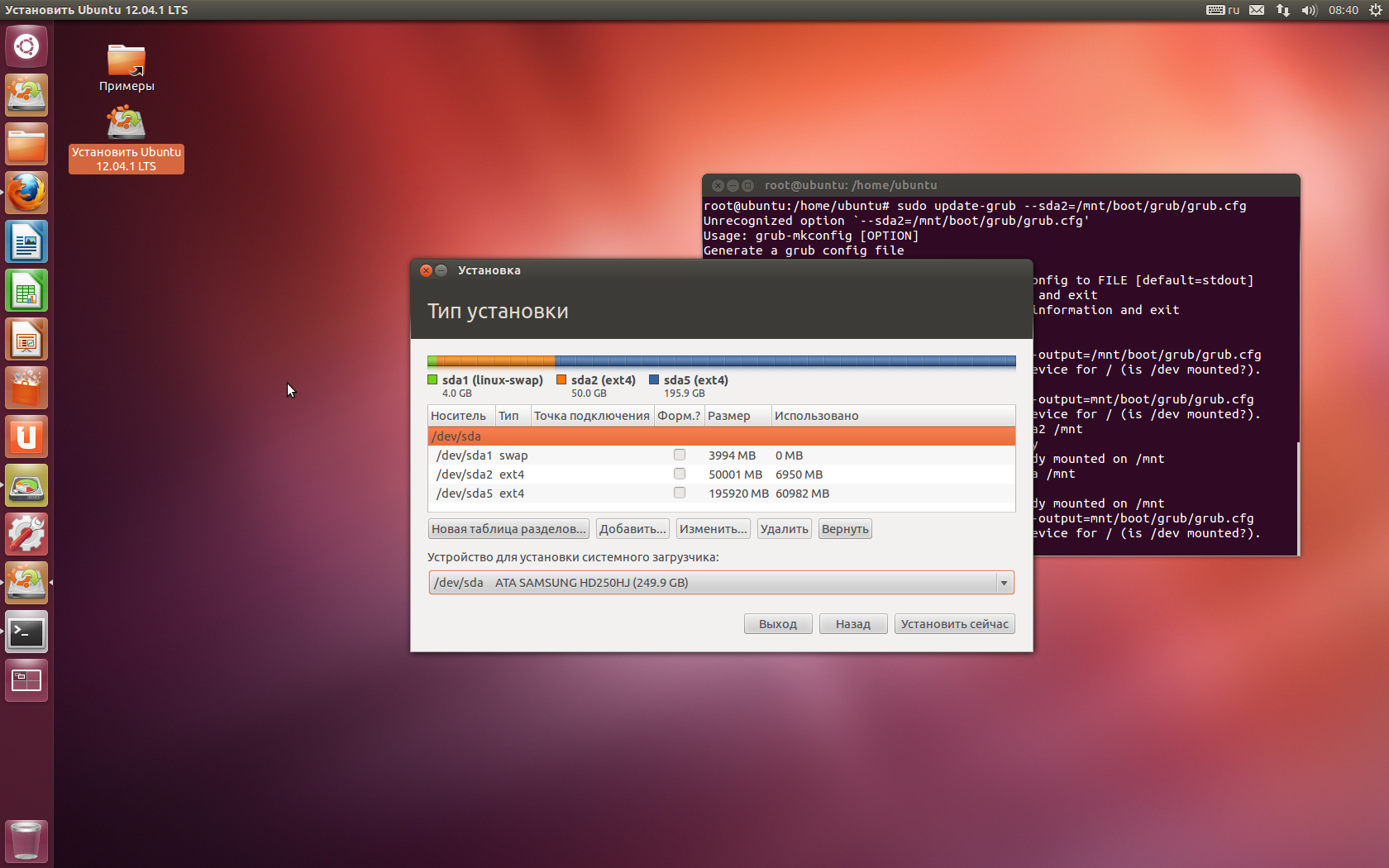Open the Примеры desktop folder
Image resolution: width=1389 pixels, height=868 pixels.
[126, 68]
